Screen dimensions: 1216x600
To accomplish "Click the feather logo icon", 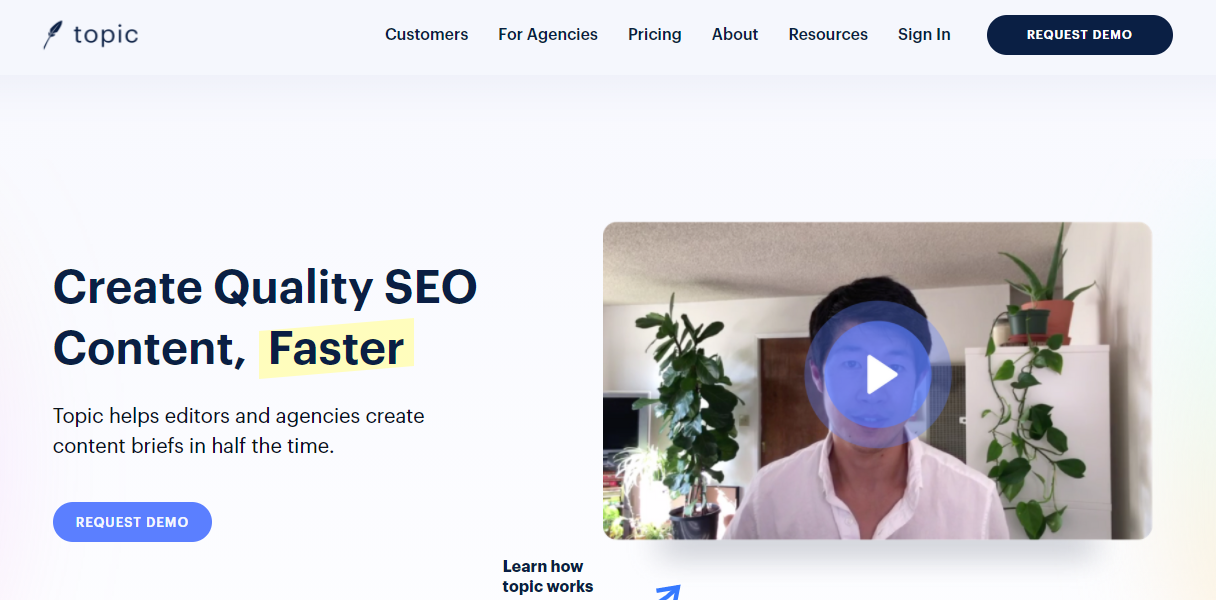I will pyautogui.click(x=52, y=35).
